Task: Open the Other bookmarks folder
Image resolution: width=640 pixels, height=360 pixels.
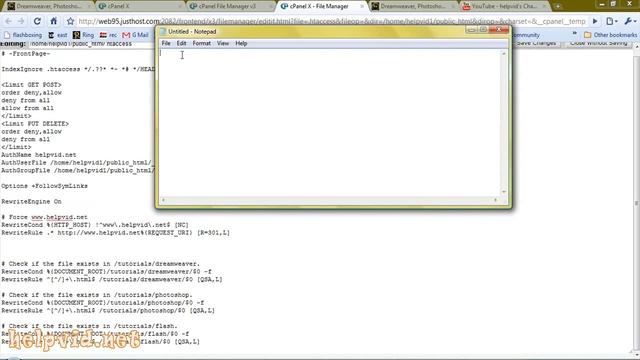Action: click(610, 35)
